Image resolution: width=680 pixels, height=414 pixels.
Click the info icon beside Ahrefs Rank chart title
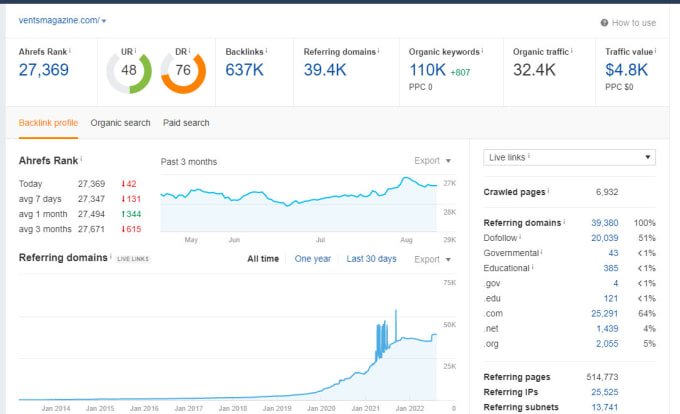click(x=81, y=159)
